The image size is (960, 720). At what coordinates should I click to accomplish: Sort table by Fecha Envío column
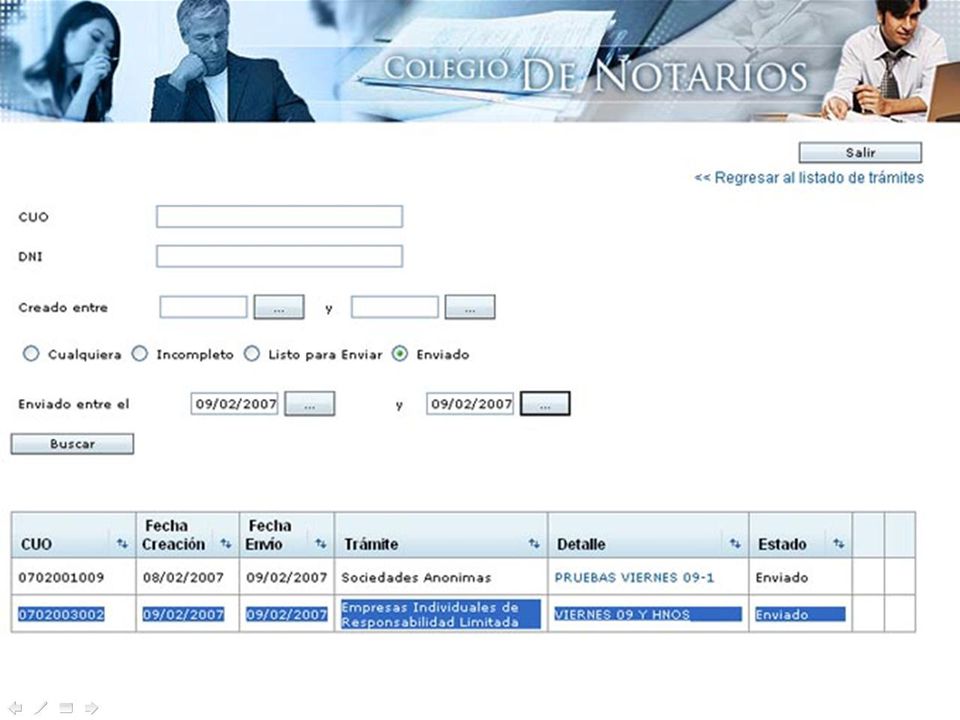pyautogui.click(x=321, y=544)
